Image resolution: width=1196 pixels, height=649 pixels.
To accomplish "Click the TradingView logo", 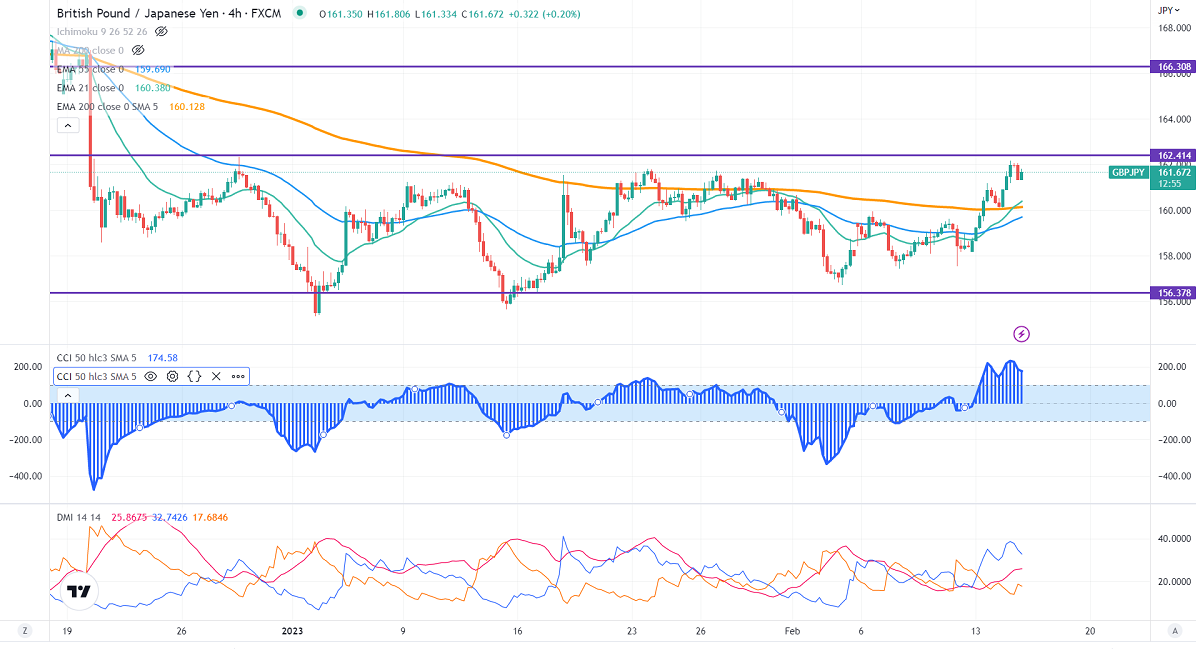I will (x=79, y=591).
